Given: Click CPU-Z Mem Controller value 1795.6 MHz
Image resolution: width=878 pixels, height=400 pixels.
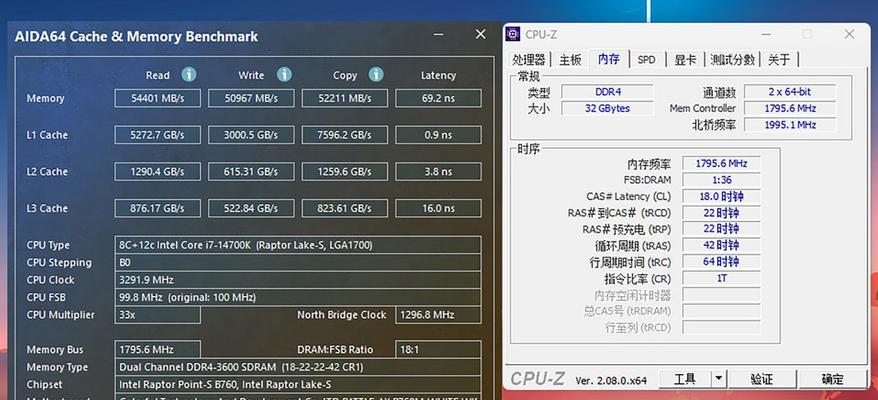Looking at the screenshot, I should (x=790, y=108).
